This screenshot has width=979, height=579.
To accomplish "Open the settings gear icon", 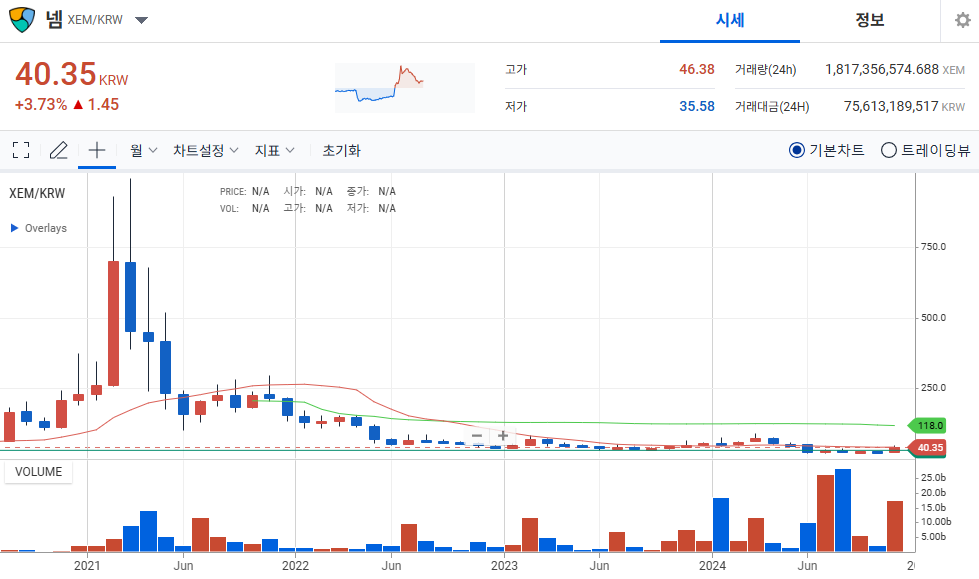I will [963, 21].
